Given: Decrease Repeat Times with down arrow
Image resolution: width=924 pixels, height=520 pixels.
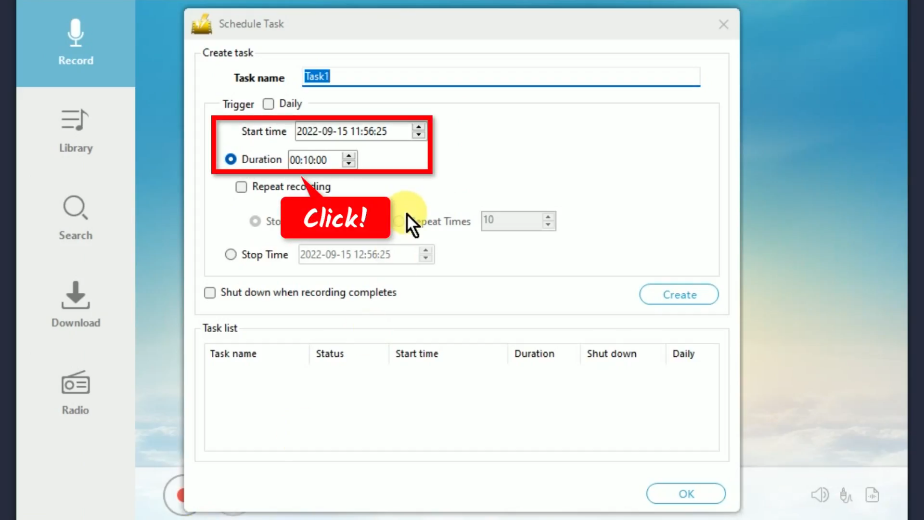Looking at the screenshot, I should 548,225.
